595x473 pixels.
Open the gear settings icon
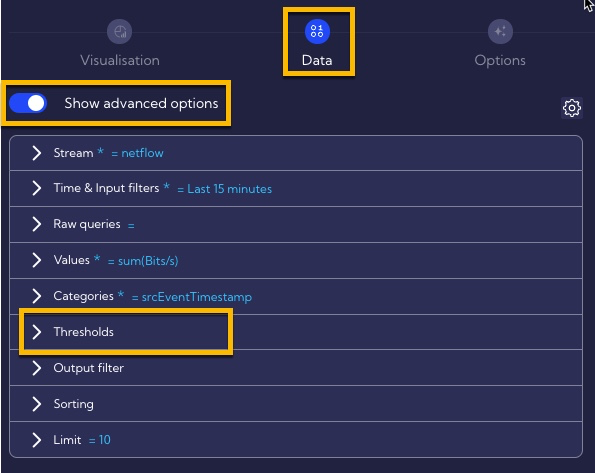(571, 108)
